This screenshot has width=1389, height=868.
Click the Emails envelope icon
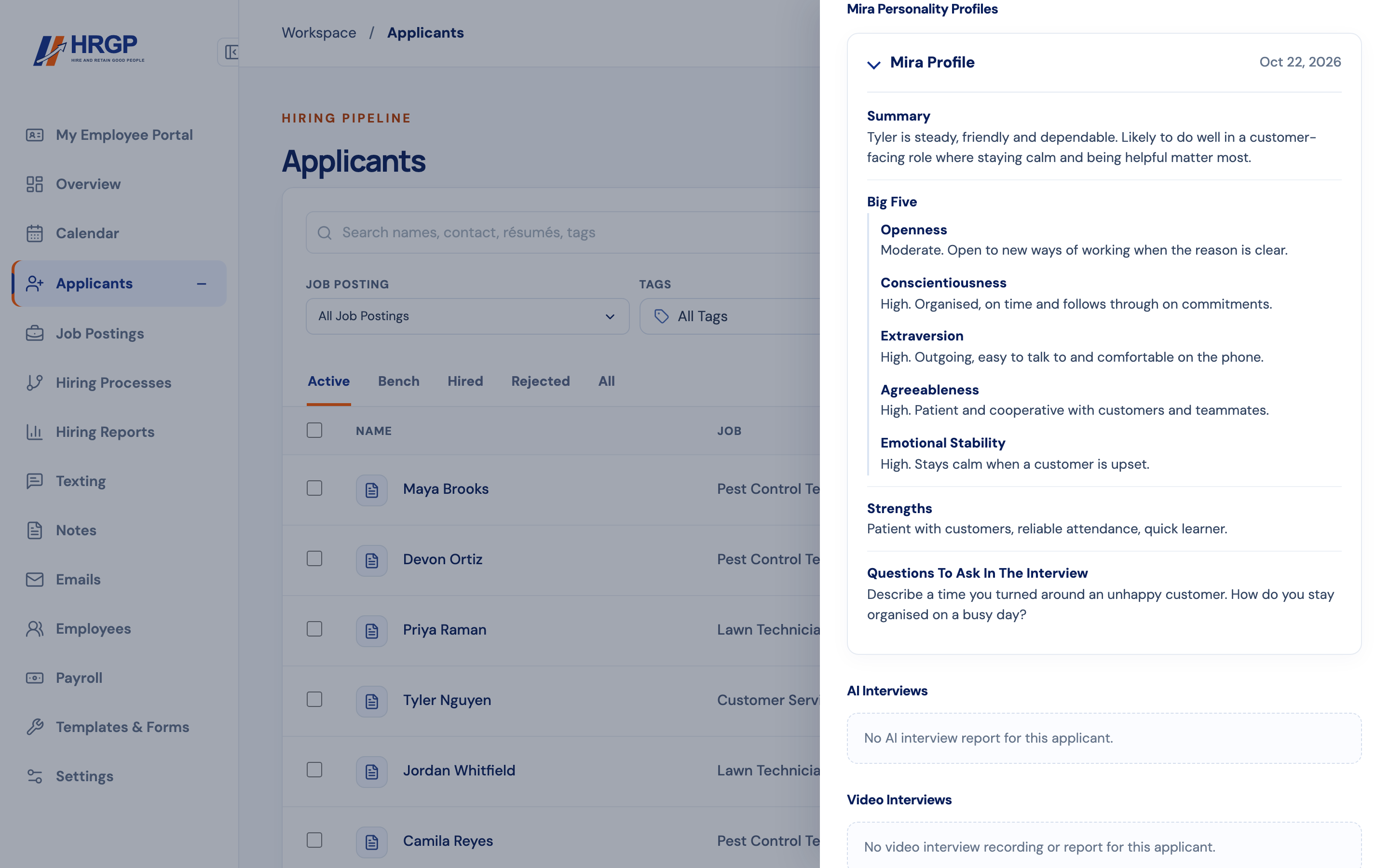coord(34,579)
